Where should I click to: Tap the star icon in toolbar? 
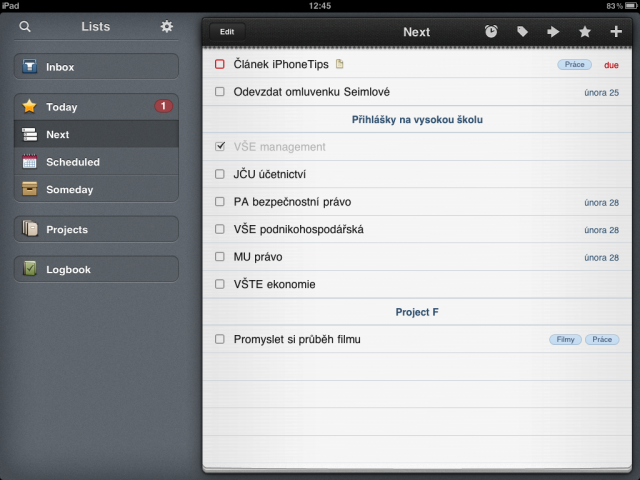point(584,31)
